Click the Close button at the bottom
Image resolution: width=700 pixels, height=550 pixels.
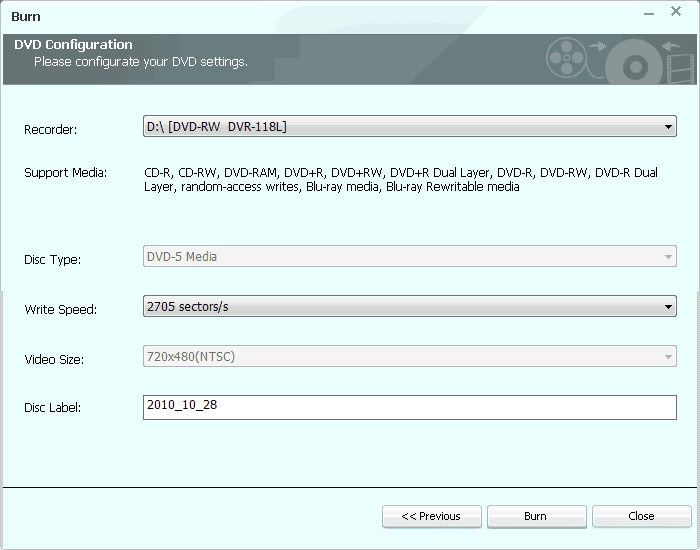pyautogui.click(x=641, y=517)
